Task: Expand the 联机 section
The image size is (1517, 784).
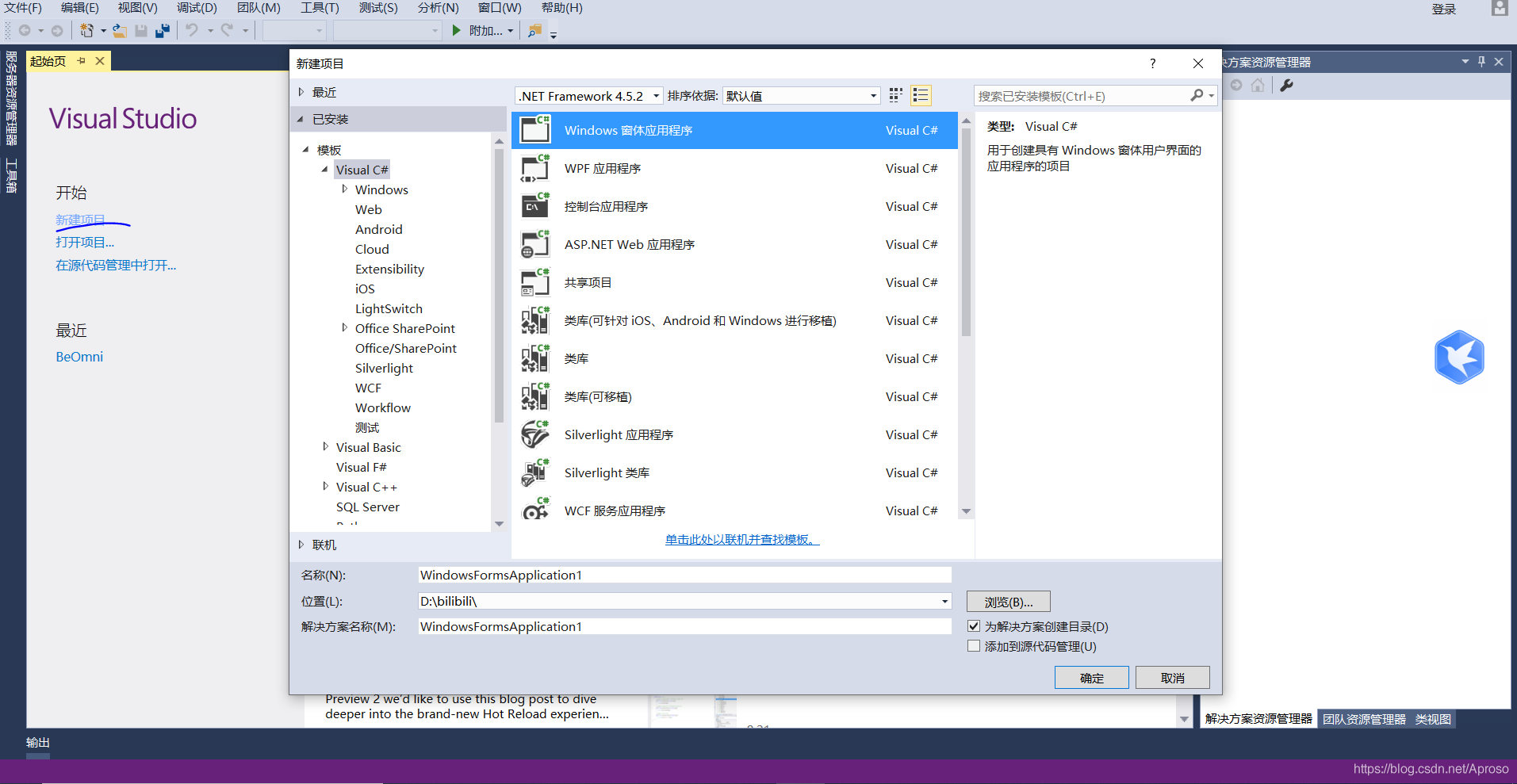Action: point(301,545)
